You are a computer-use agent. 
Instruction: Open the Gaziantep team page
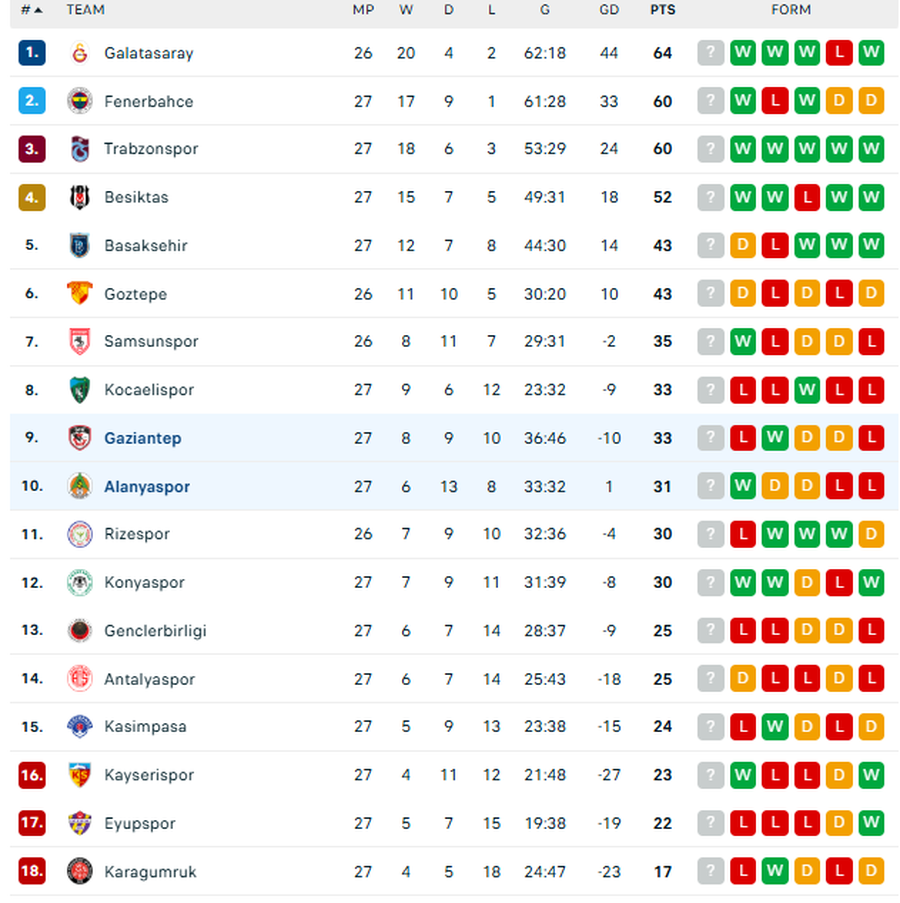tap(142, 438)
